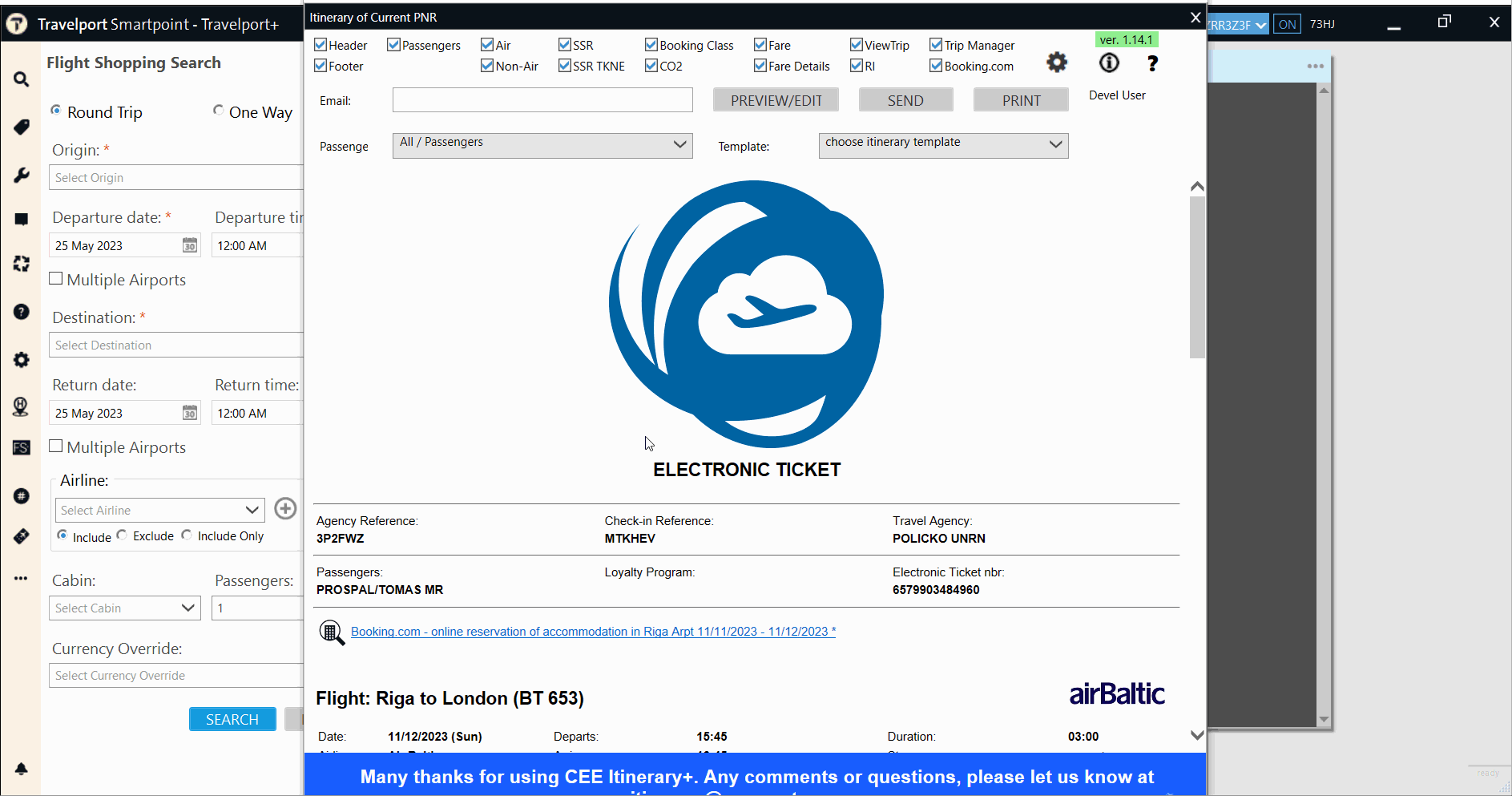The image size is (1512, 796).
Task: Toggle the Fare Details checkbox
Action: [x=760, y=66]
